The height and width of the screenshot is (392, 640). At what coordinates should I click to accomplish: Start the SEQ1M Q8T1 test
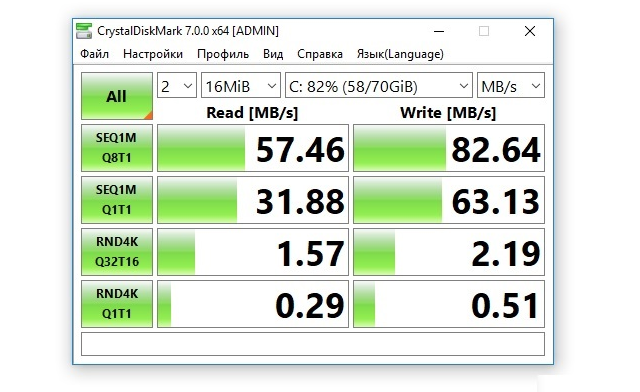[x=117, y=148]
